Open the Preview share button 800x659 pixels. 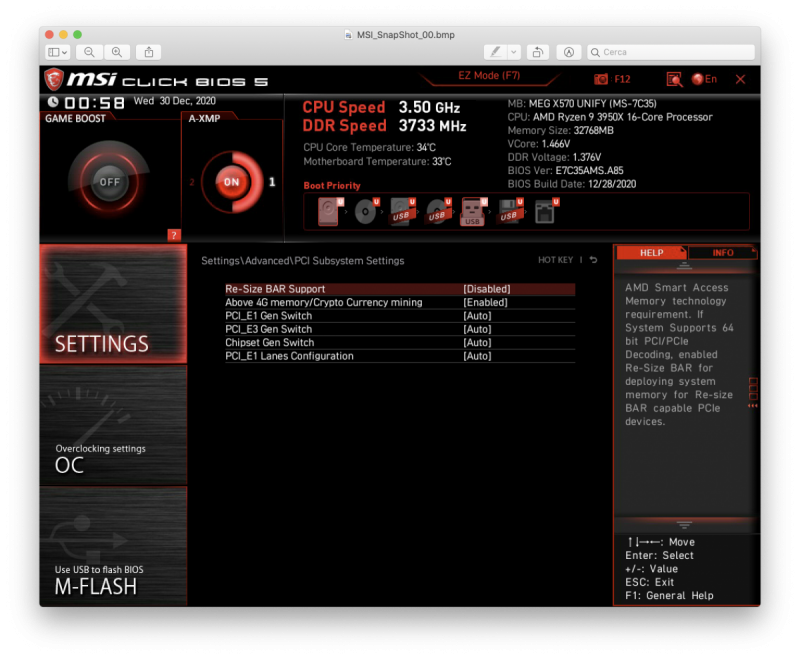(148, 52)
